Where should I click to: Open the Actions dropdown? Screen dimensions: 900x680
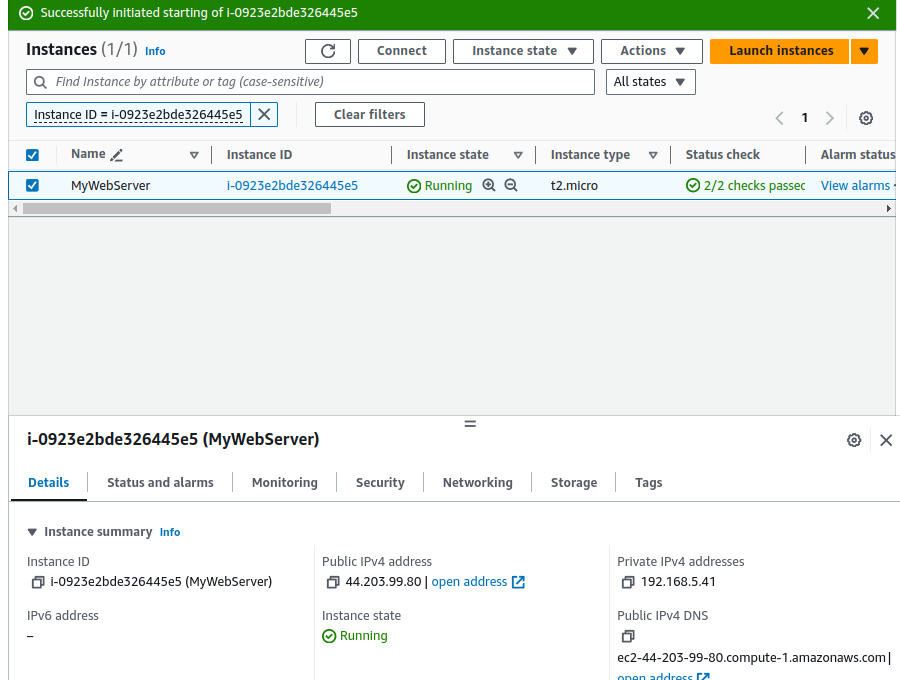(x=651, y=51)
